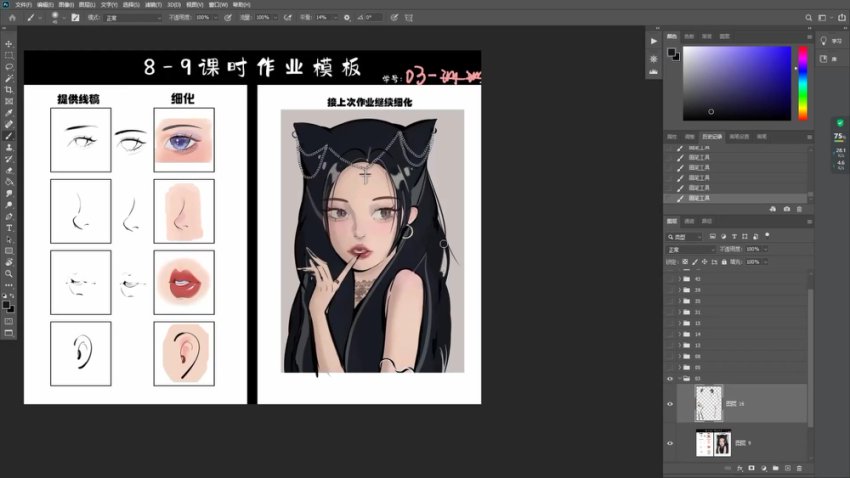Screen dimensions: 850x478
Task: Select the Zoom magnifier tool
Action: [9, 273]
